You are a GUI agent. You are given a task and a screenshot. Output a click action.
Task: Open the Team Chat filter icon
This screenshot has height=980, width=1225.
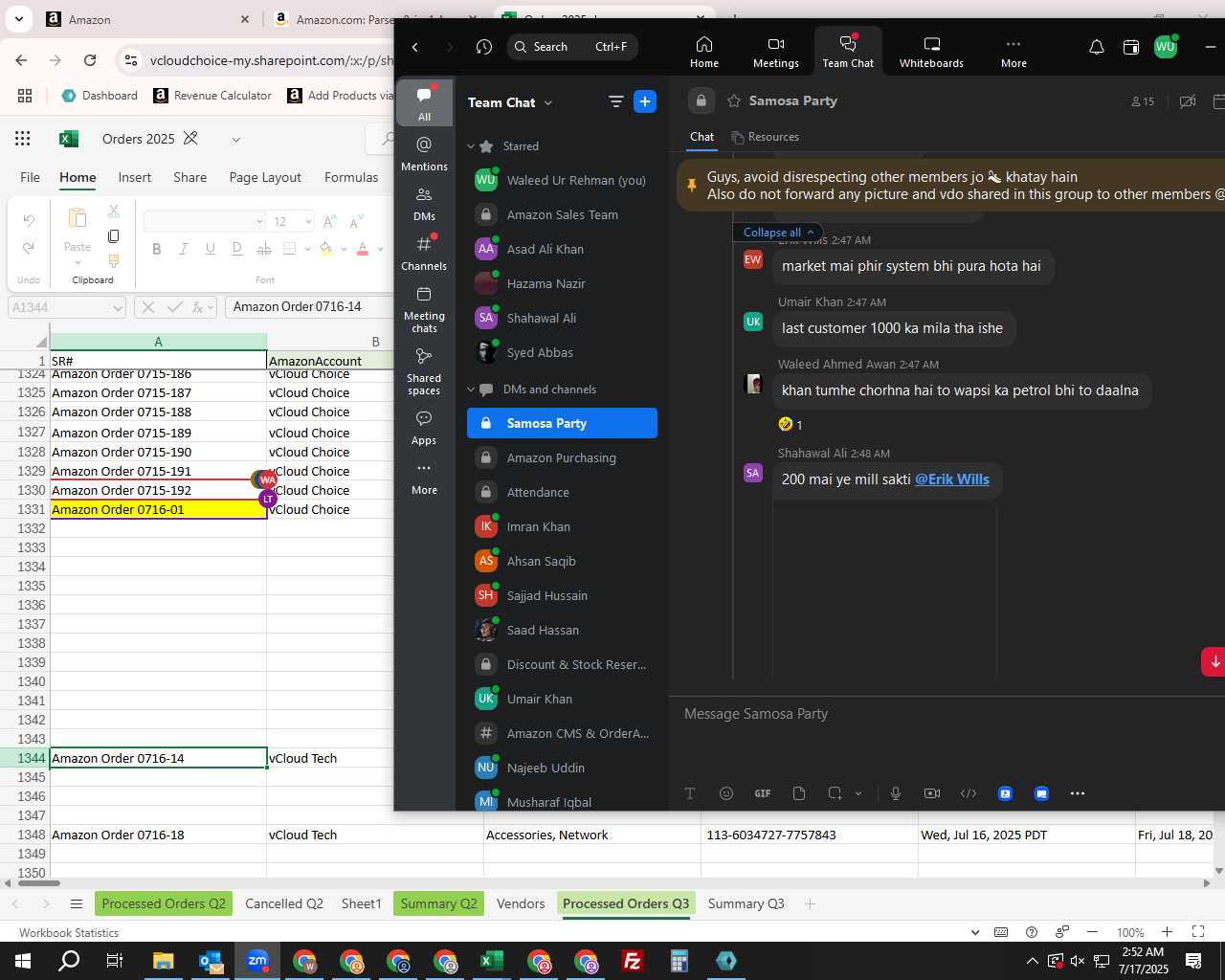pos(615,101)
